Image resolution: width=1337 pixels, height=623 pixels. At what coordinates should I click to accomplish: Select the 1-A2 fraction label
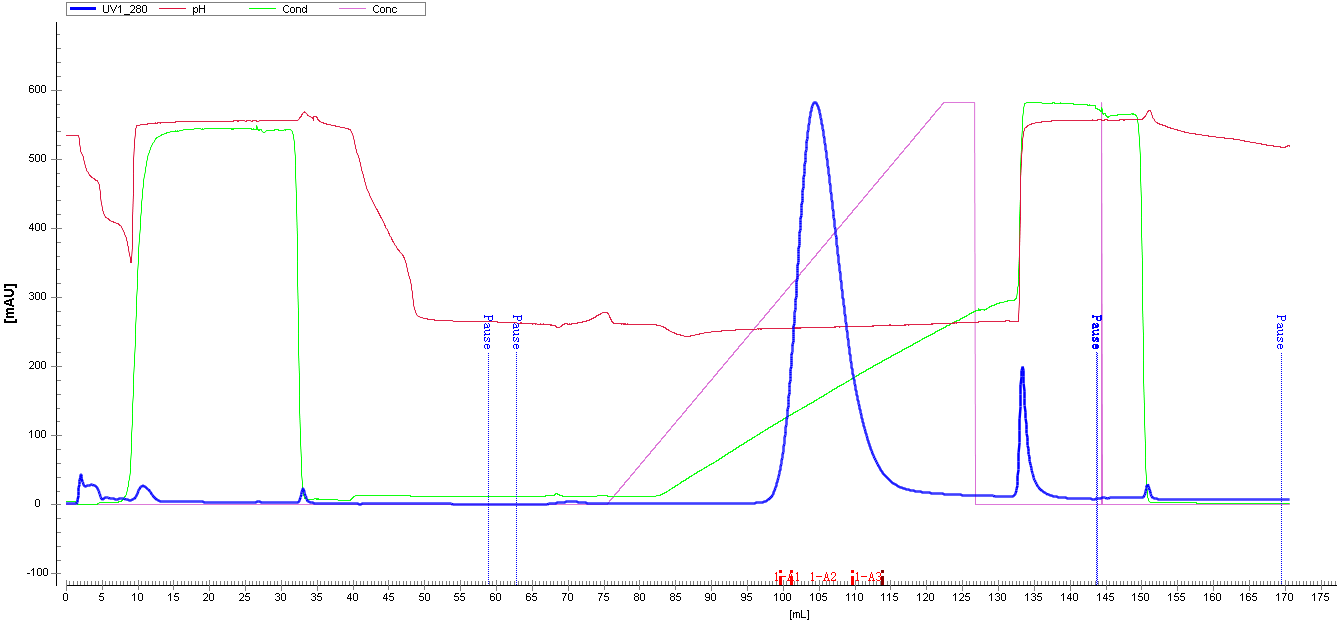pos(823,577)
